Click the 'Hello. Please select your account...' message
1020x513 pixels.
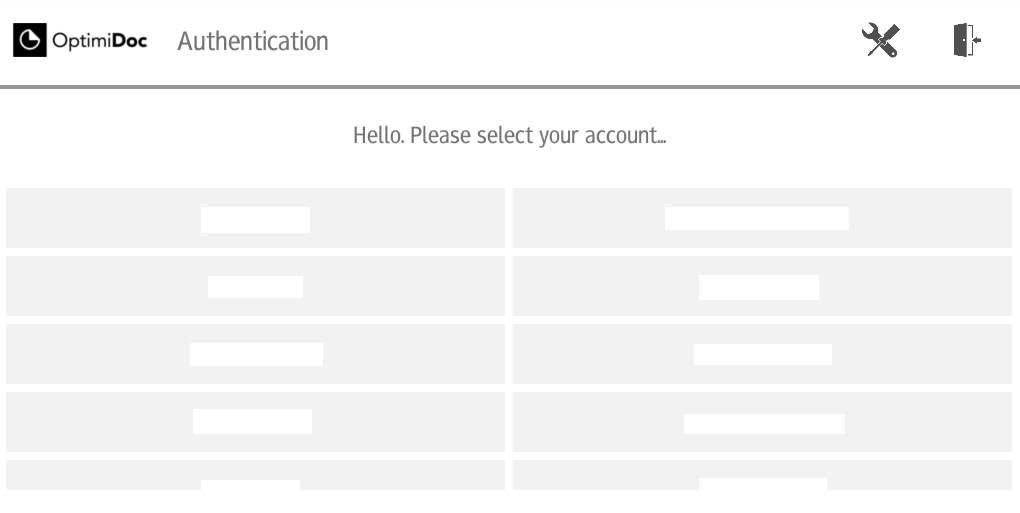(509, 135)
